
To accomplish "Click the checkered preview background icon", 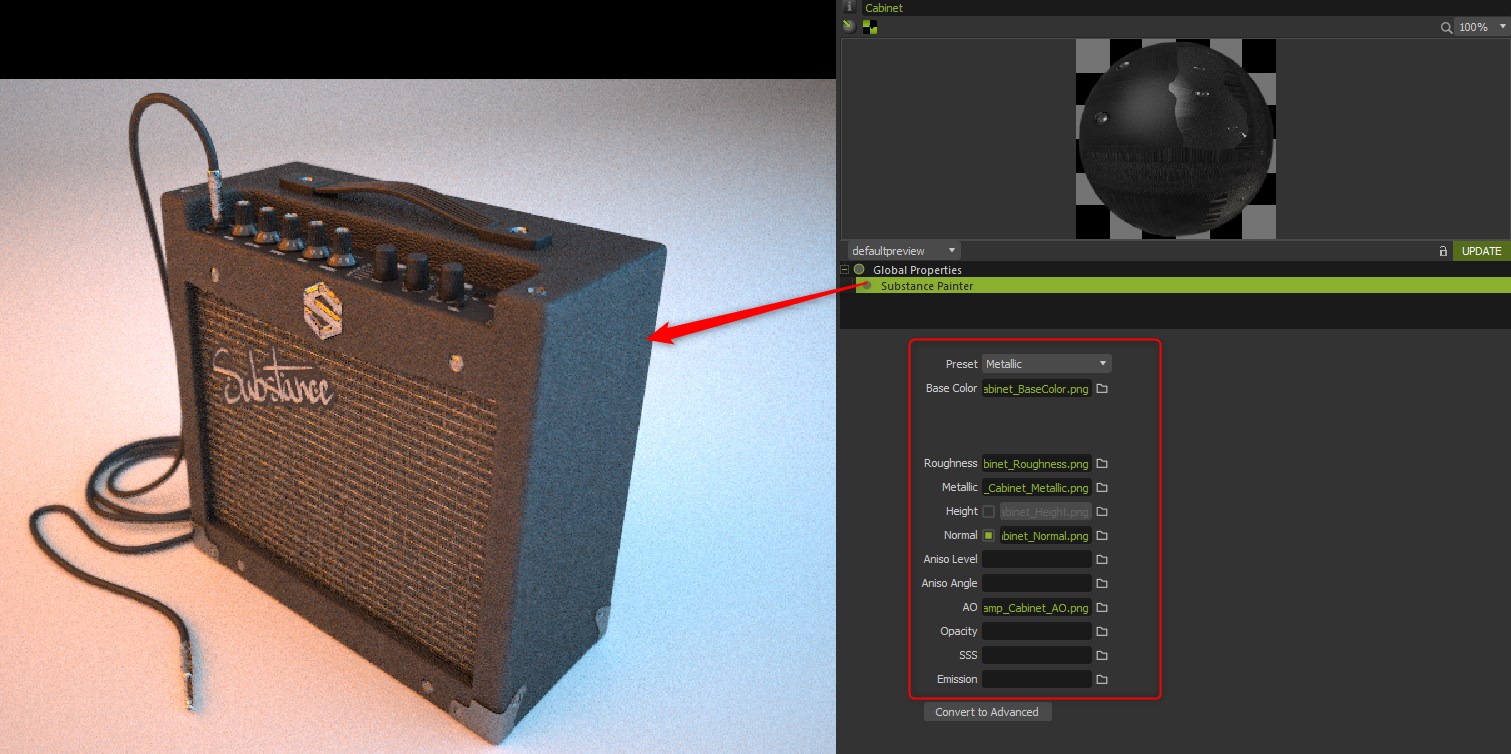I will (x=870, y=27).
